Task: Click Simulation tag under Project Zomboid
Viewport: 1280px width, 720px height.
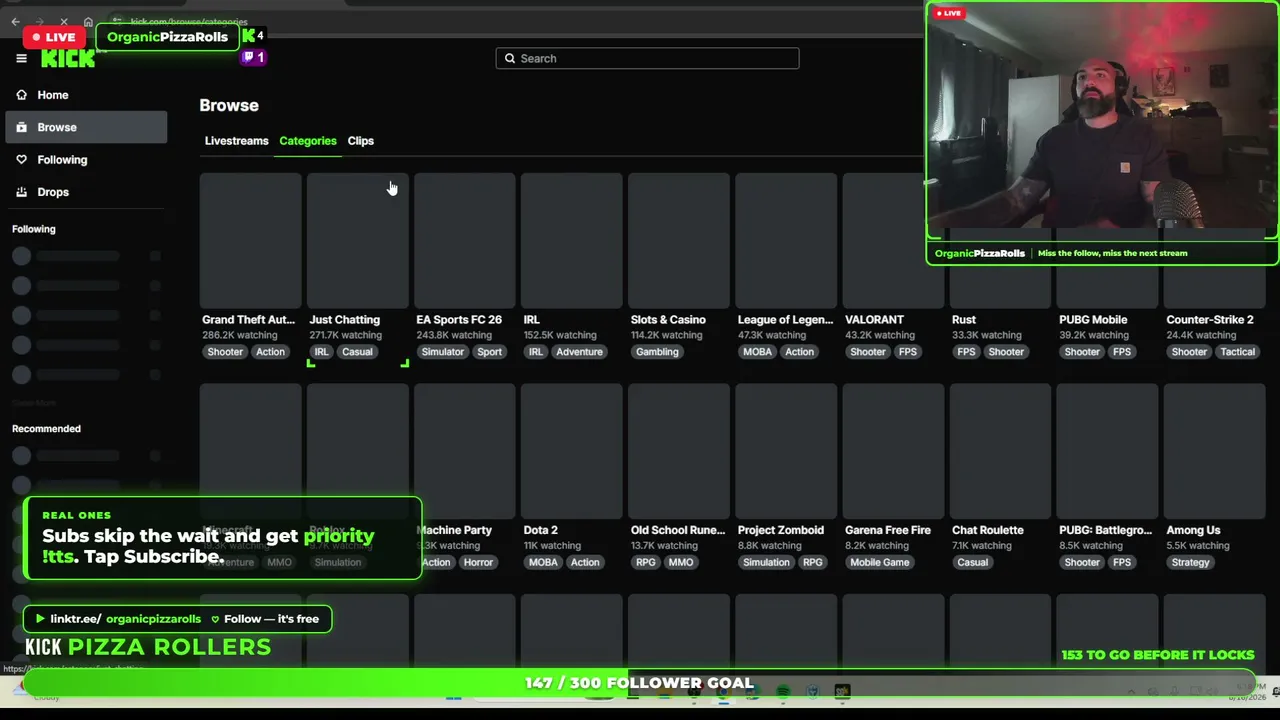Action: click(766, 562)
